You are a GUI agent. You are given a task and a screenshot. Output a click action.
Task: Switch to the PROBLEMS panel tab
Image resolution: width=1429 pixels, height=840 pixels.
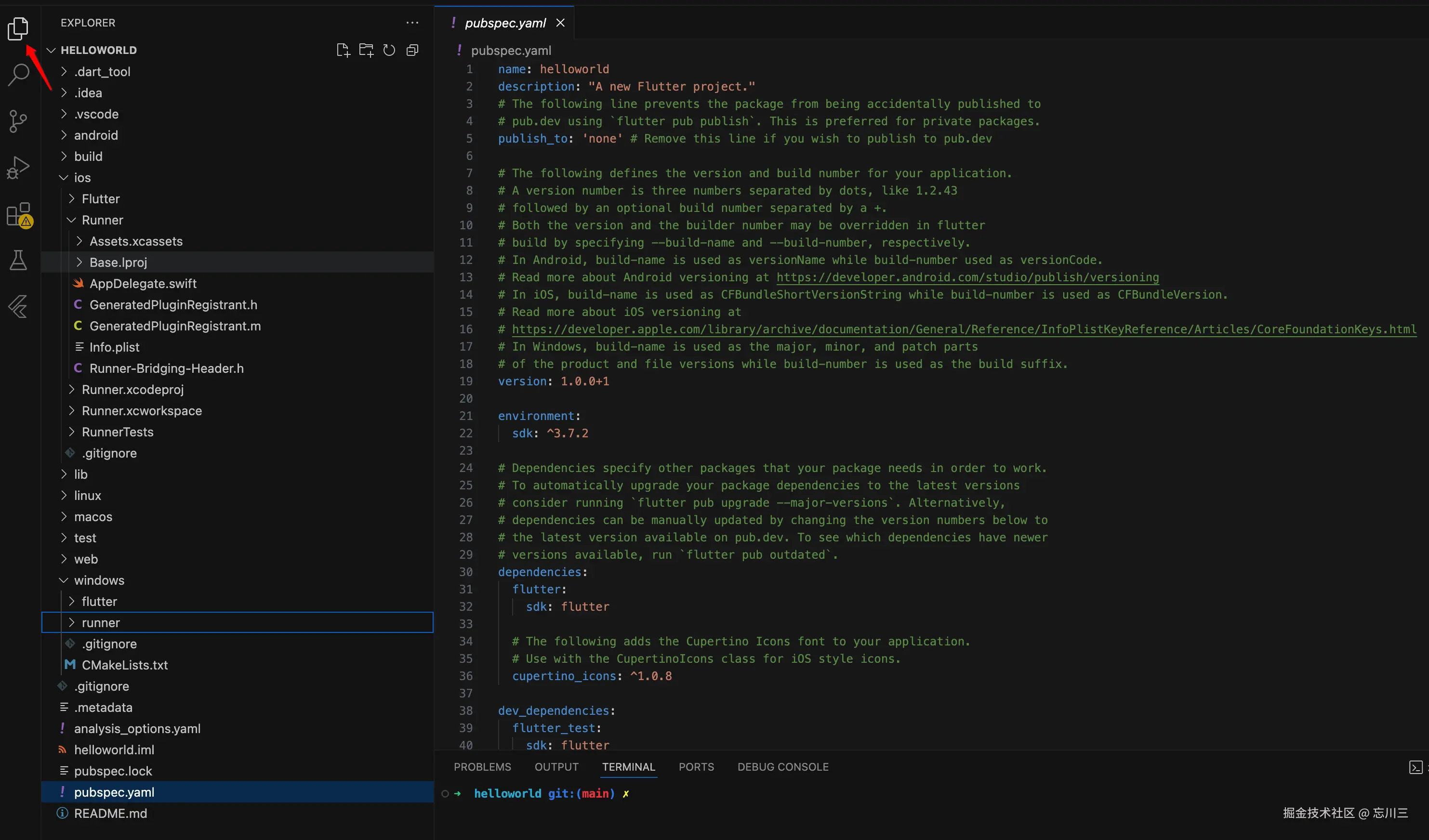click(x=482, y=767)
